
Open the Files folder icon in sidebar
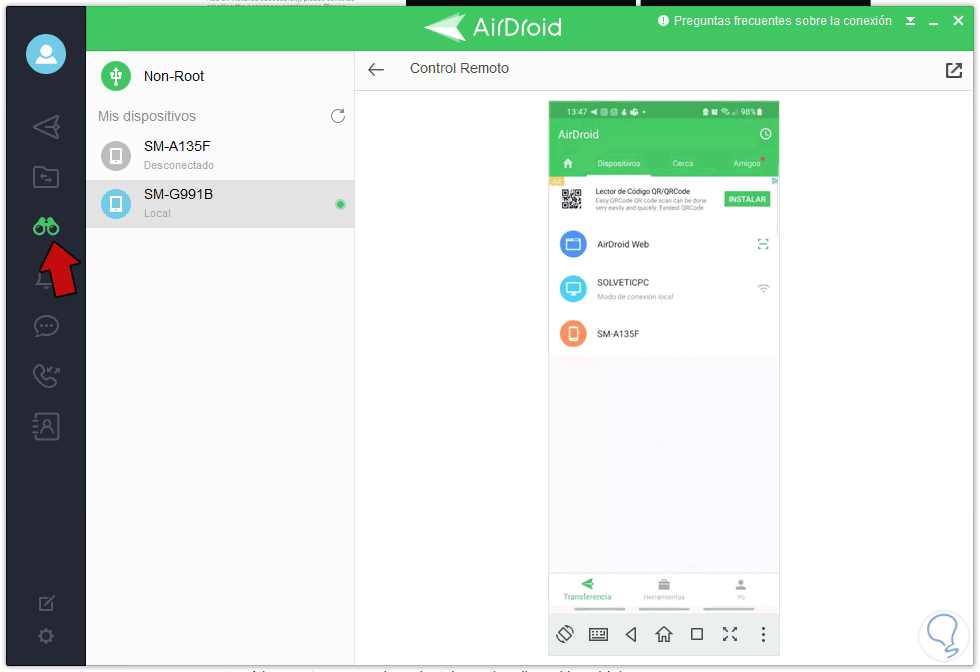pyautogui.click(x=46, y=177)
